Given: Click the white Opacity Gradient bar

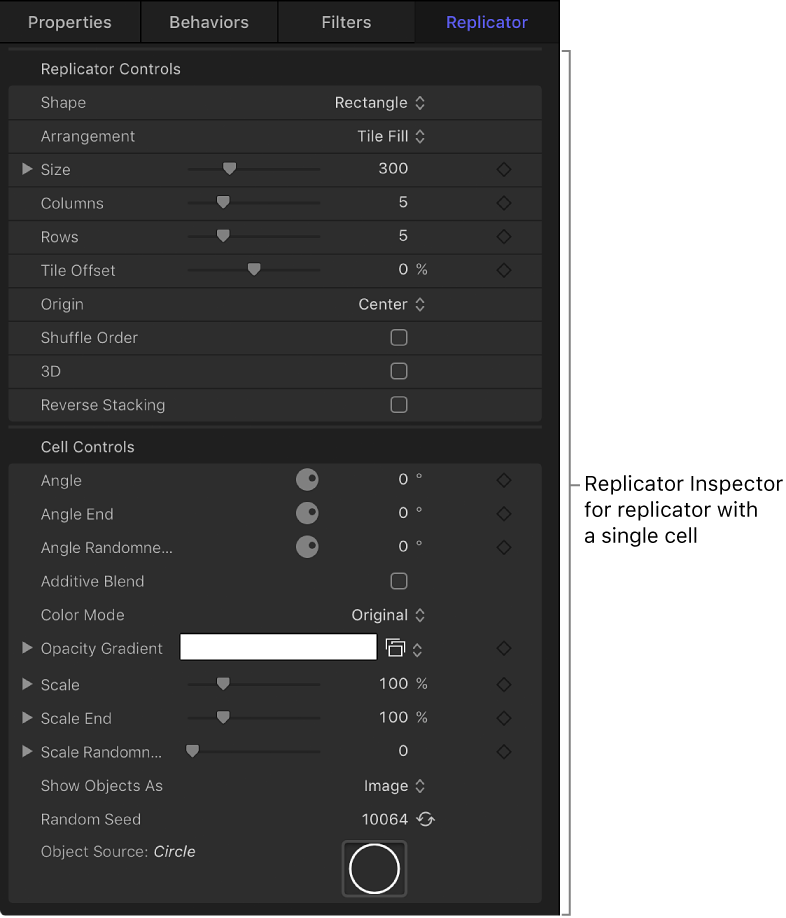Looking at the screenshot, I should pos(277,647).
